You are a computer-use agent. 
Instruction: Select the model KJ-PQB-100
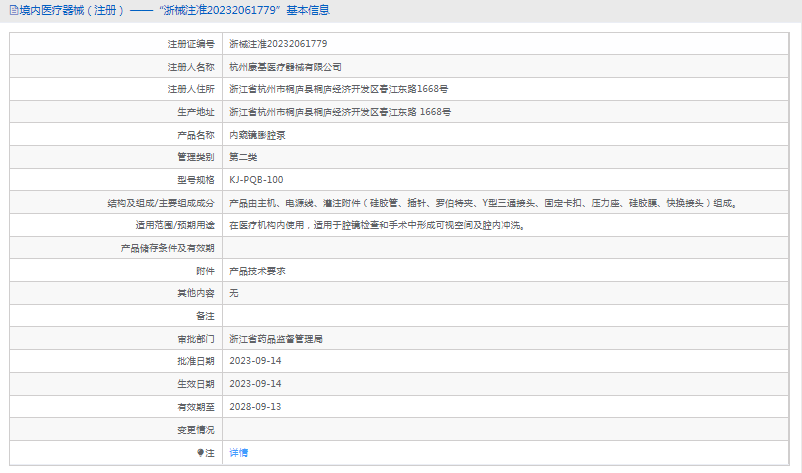point(256,180)
